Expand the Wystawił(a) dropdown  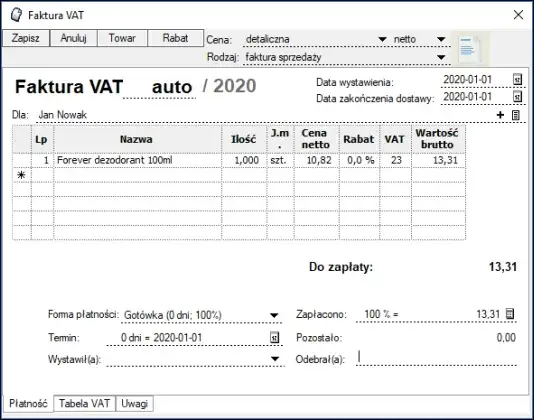coord(275,359)
